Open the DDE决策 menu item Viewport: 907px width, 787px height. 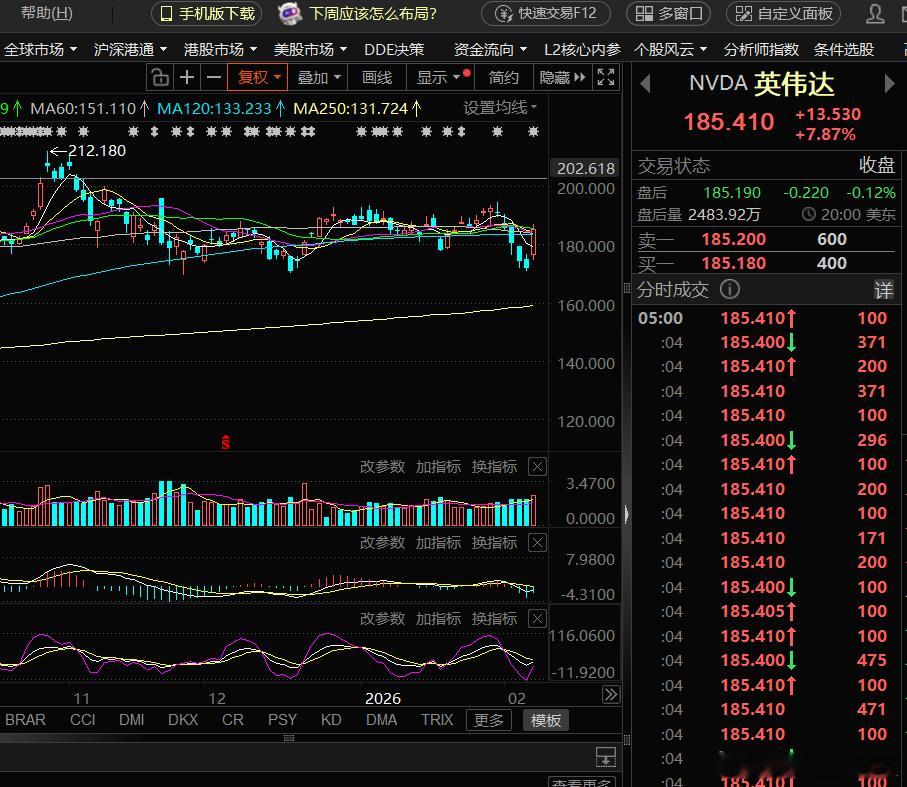394,50
